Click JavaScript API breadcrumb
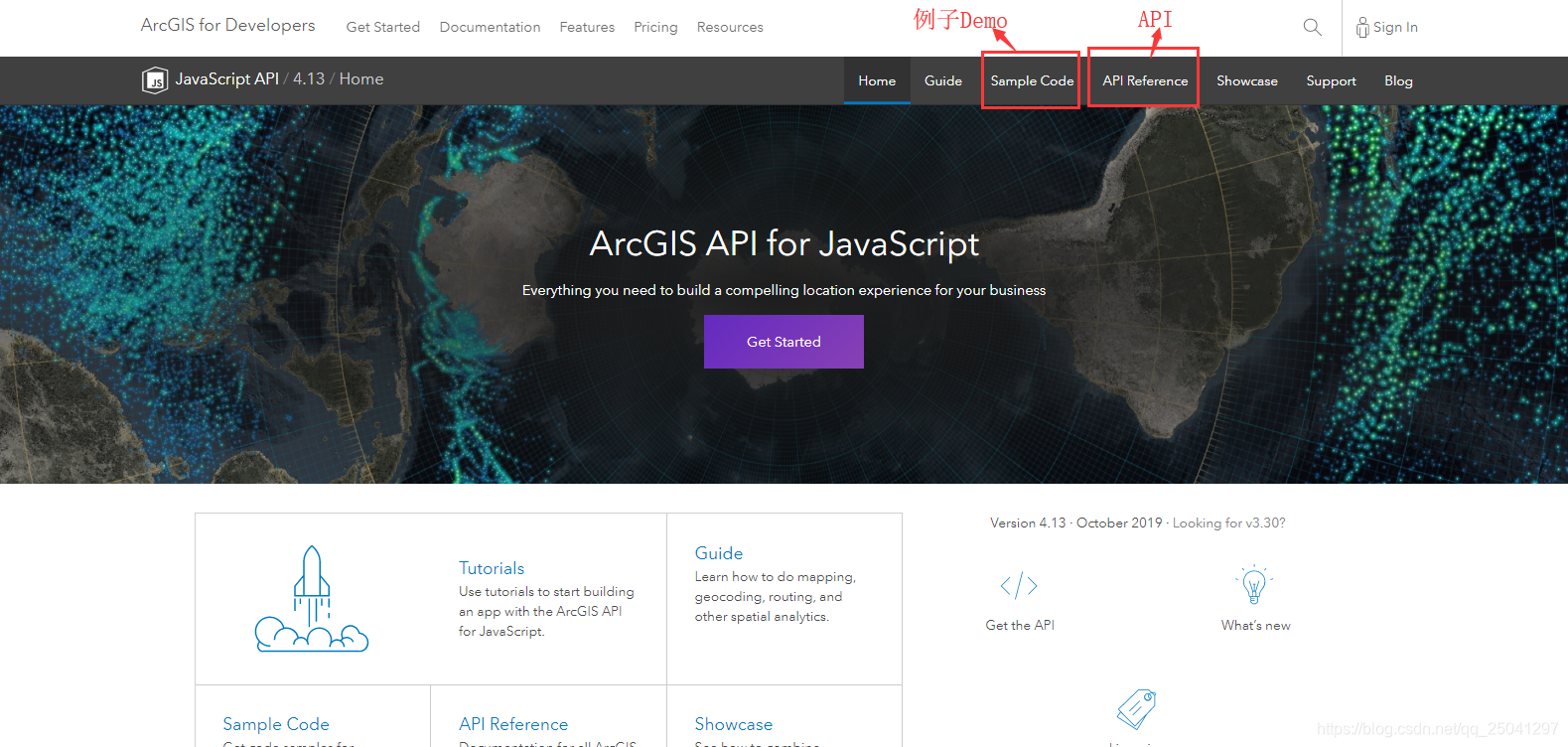Viewport: 1568px width, 747px height. 226,78
